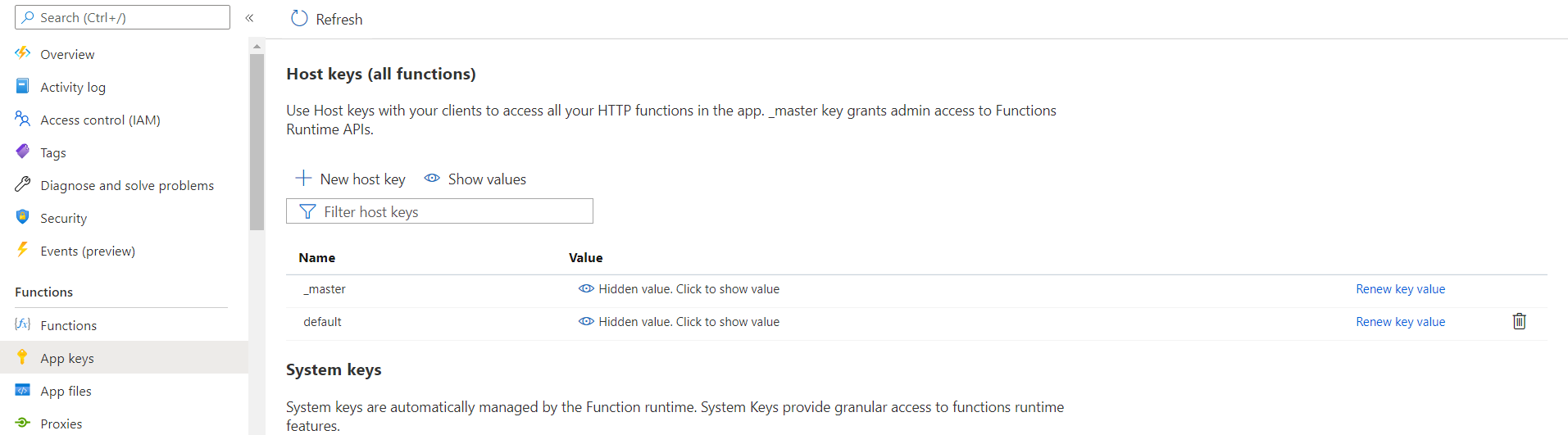Reveal the default key hidden value

[679, 322]
